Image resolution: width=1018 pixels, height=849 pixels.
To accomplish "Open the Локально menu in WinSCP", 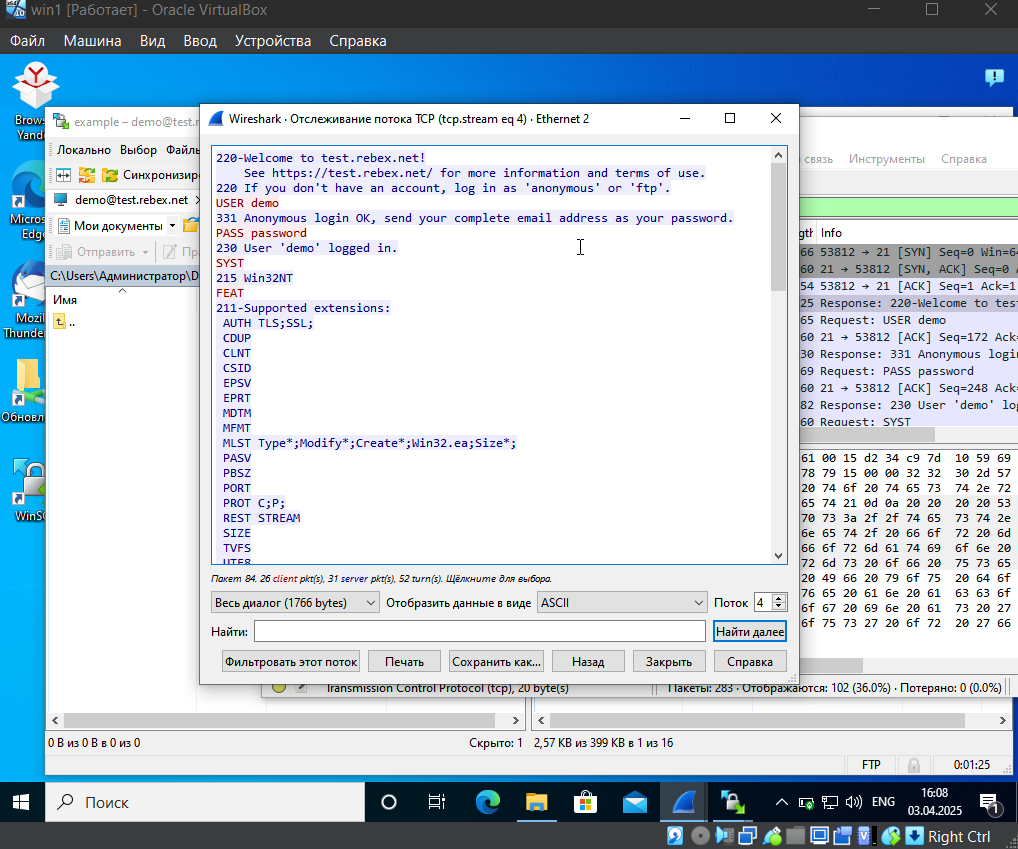I will (x=84, y=150).
